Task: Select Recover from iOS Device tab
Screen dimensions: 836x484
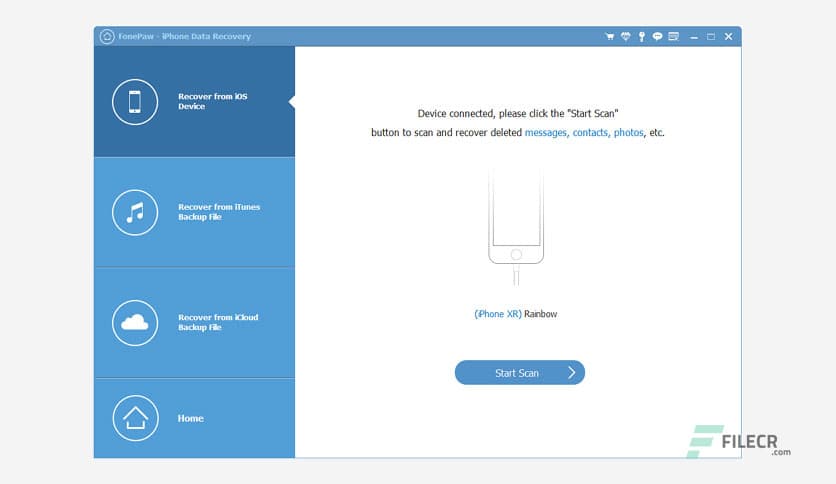Action: 194,101
